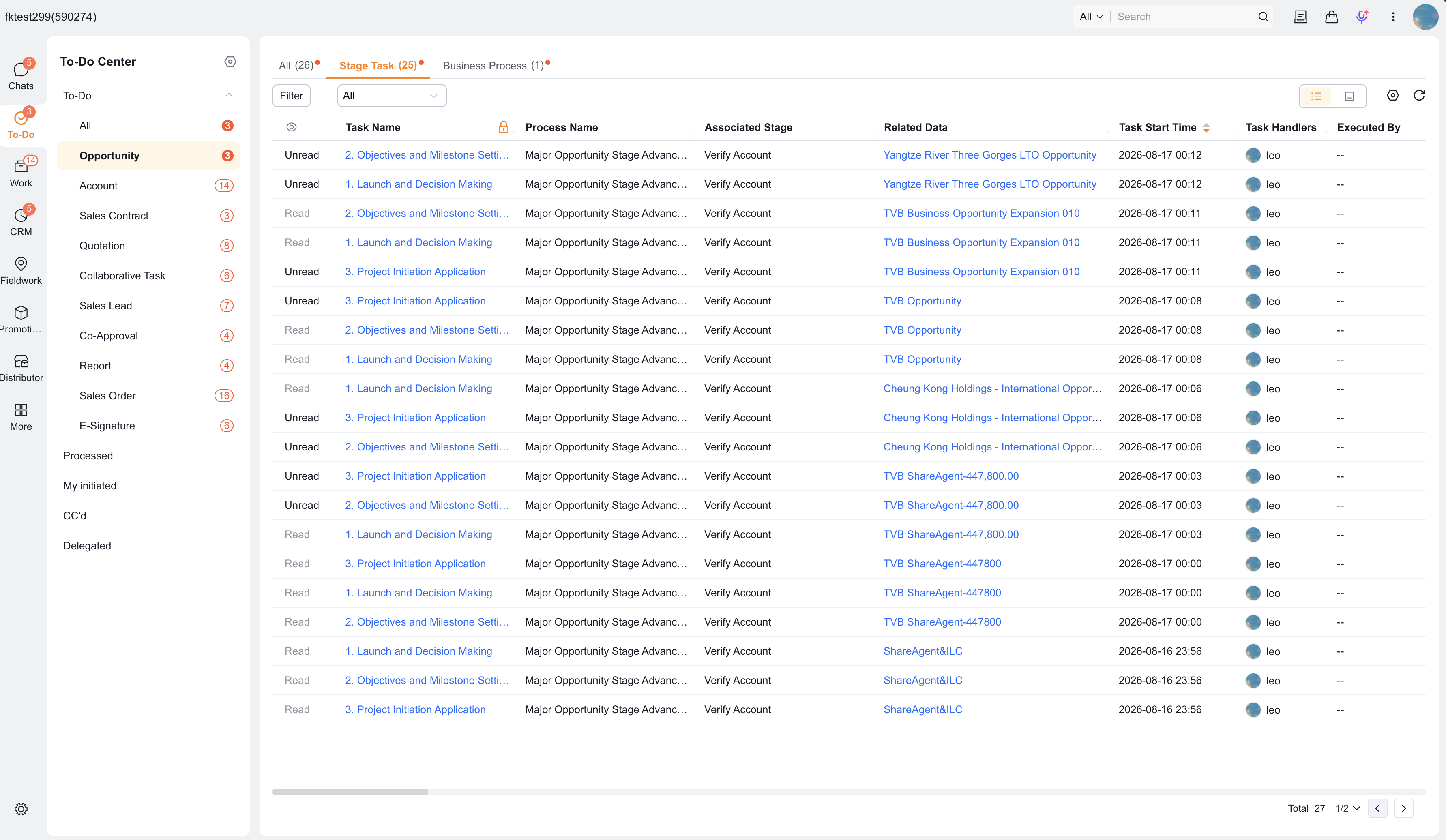1446x840 pixels.
Task: Select the Quotation category
Action: click(x=149, y=246)
